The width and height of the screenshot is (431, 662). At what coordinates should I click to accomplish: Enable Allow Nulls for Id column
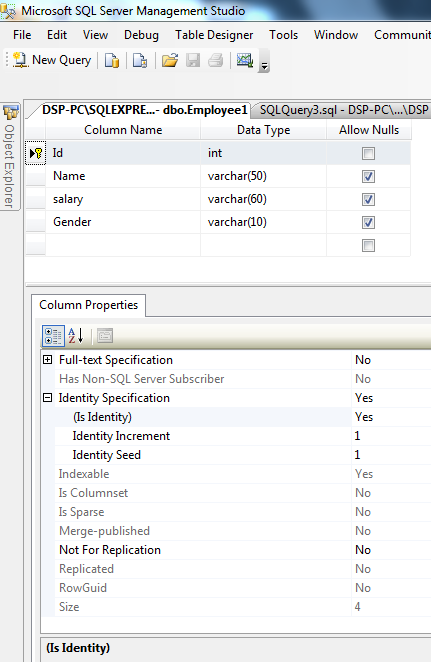368,154
